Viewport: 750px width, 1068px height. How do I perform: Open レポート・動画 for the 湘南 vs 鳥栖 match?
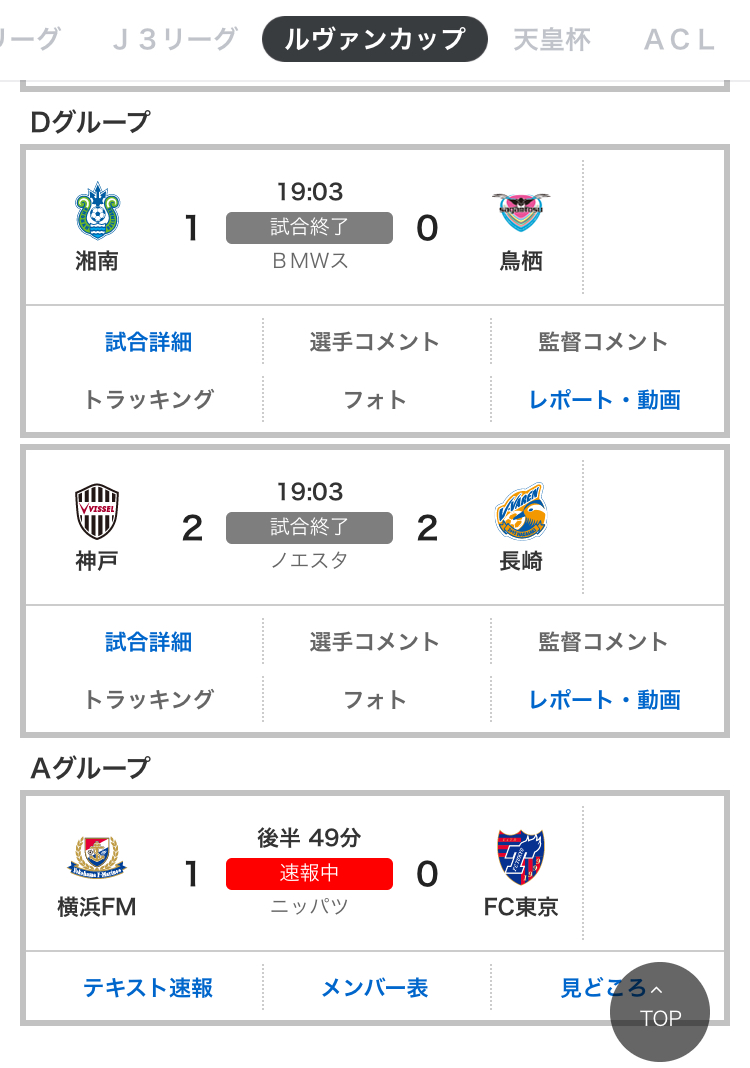point(604,400)
